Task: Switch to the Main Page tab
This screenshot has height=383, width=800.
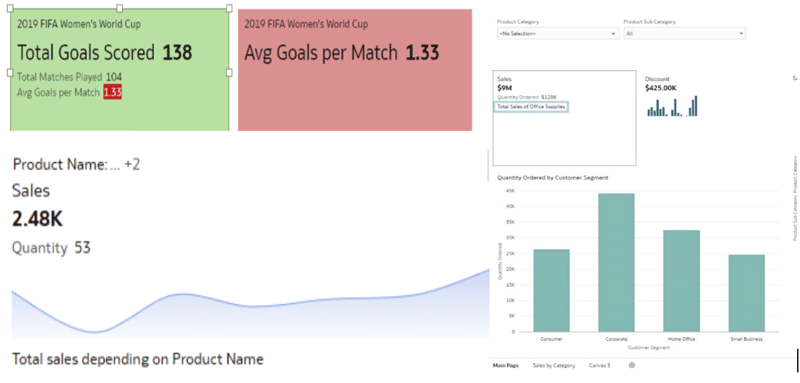Action: pyautogui.click(x=506, y=366)
